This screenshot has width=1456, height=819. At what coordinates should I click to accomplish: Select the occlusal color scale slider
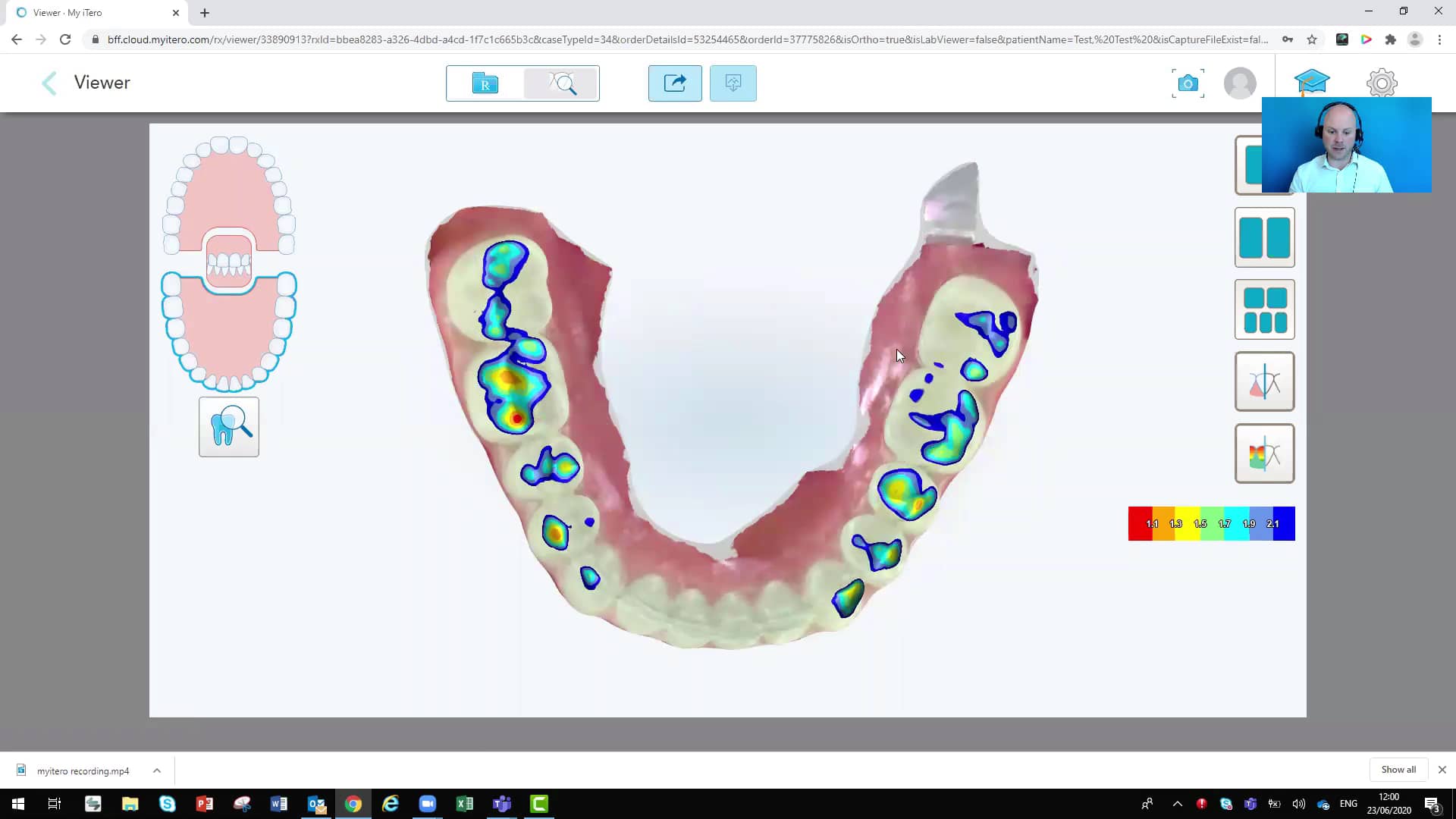[1212, 524]
